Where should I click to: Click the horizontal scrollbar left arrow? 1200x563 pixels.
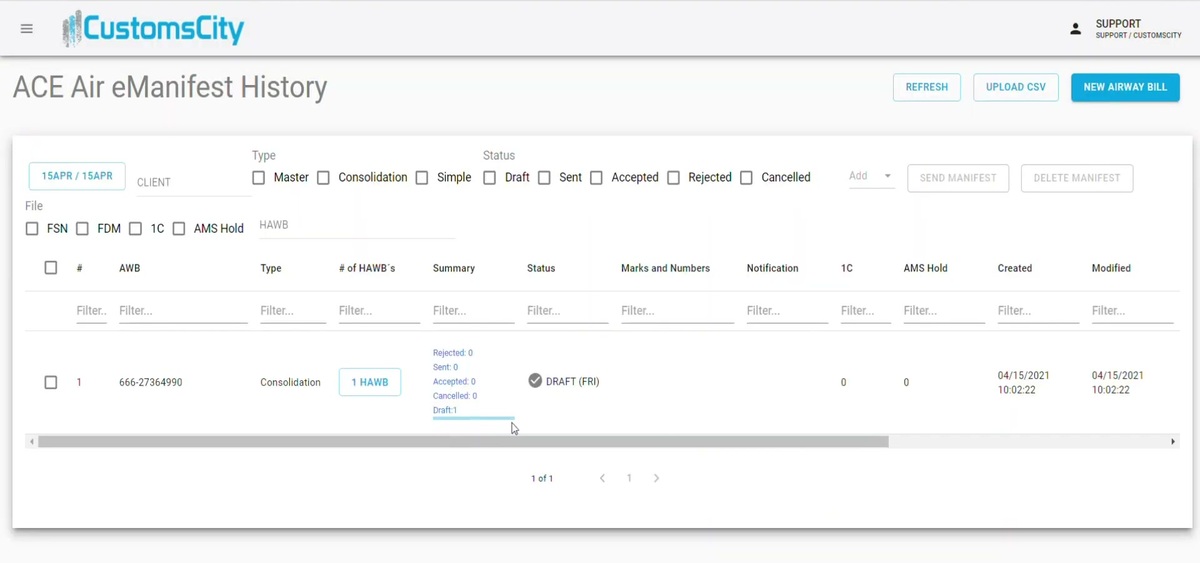[32, 441]
